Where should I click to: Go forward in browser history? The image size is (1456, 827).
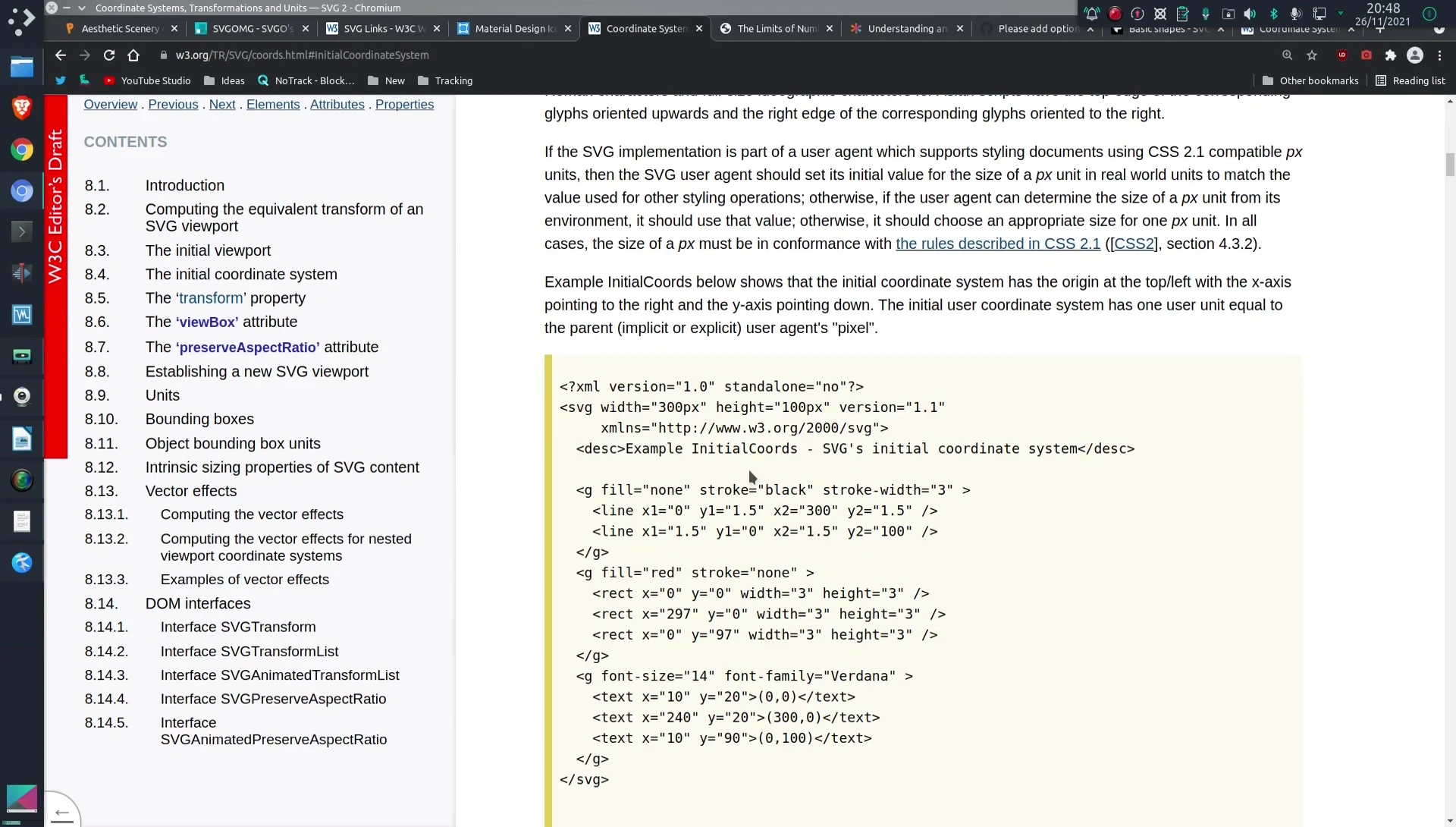[x=85, y=55]
